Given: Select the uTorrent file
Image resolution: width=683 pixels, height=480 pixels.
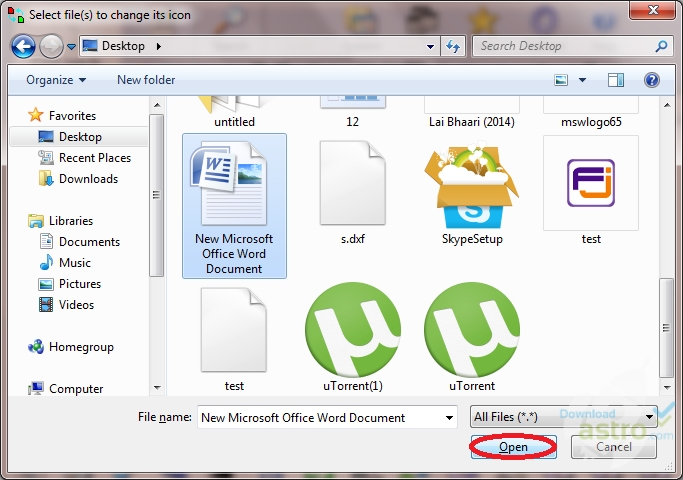Looking at the screenshot, I should coord(472,337).
